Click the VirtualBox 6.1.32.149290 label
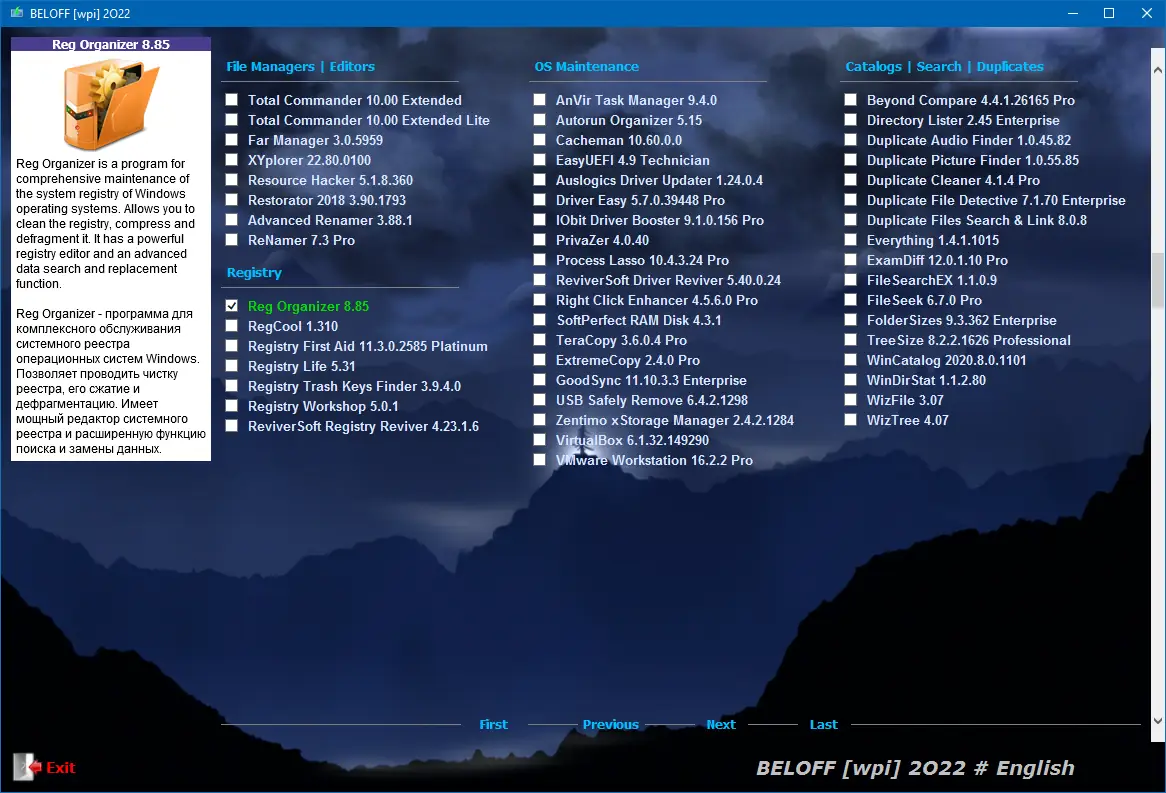This screenshot has height=793, width=1166. point(632,440)
